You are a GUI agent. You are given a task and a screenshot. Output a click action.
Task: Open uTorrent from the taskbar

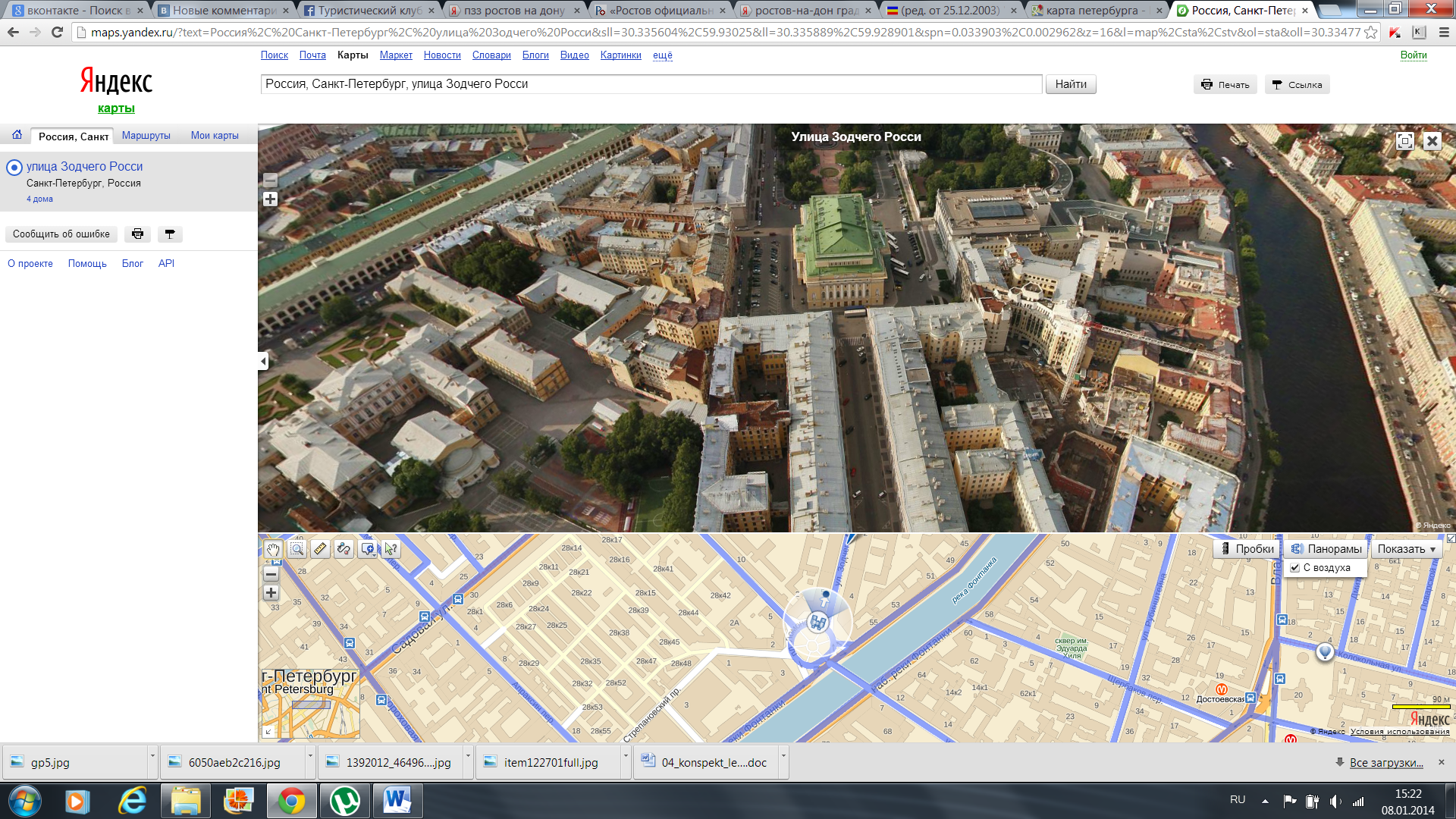[344, 801]
